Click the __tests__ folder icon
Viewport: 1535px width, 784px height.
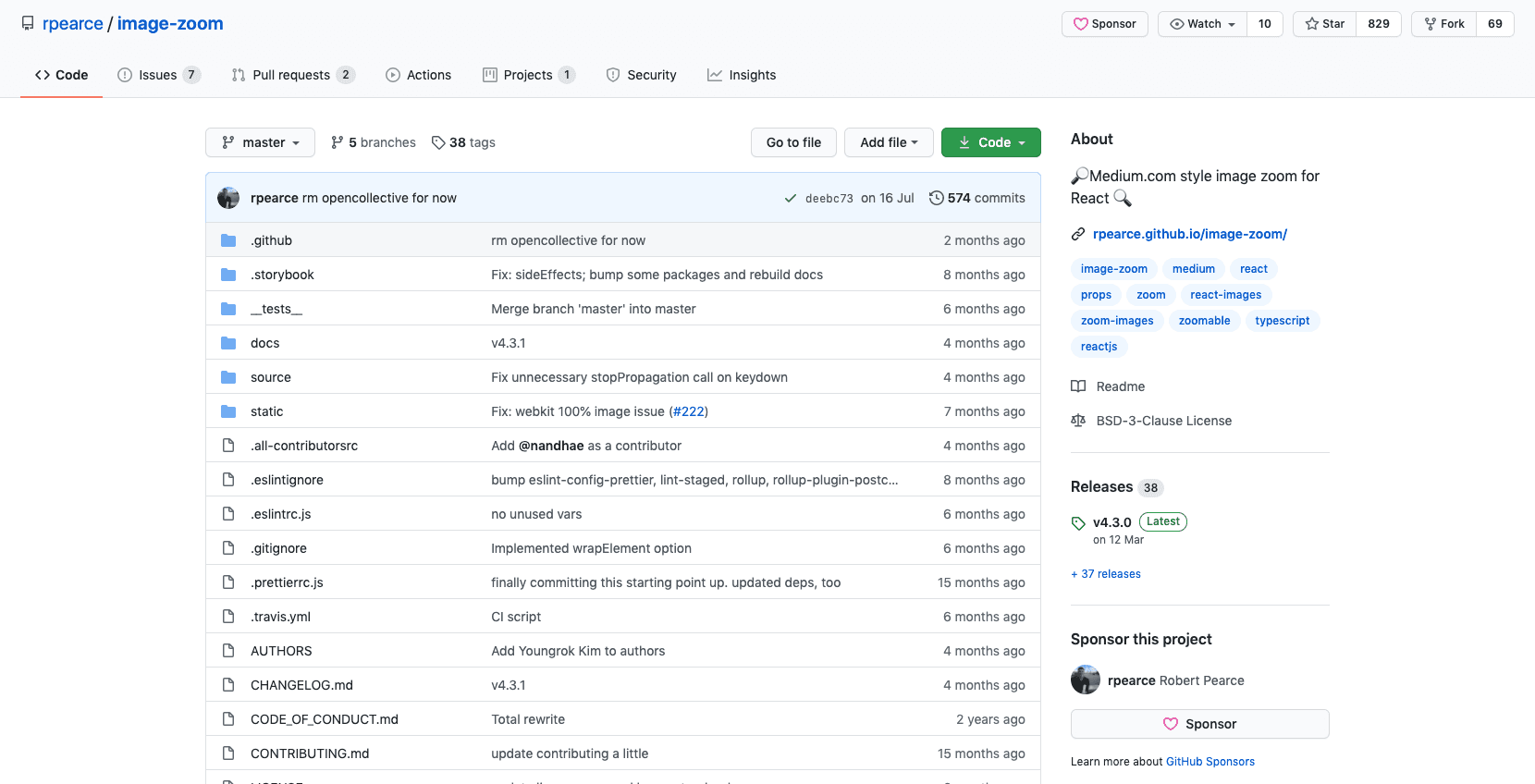[228, 309]
